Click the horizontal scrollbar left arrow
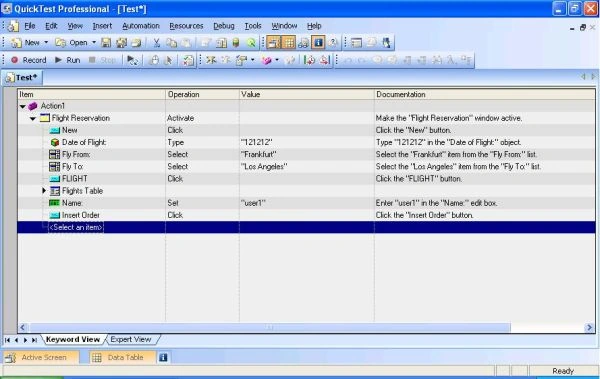The width and height of the screenshot is (600, 379). pyautogui.click(x=22, y=327)
